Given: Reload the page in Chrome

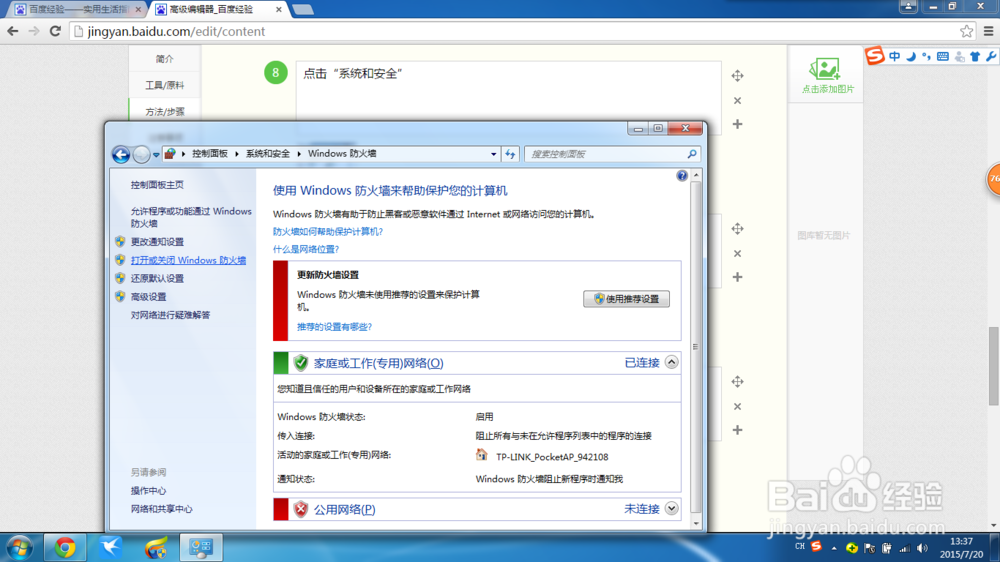Looking at the screenshot, I should pyautogui.click(x=55, y=31).
